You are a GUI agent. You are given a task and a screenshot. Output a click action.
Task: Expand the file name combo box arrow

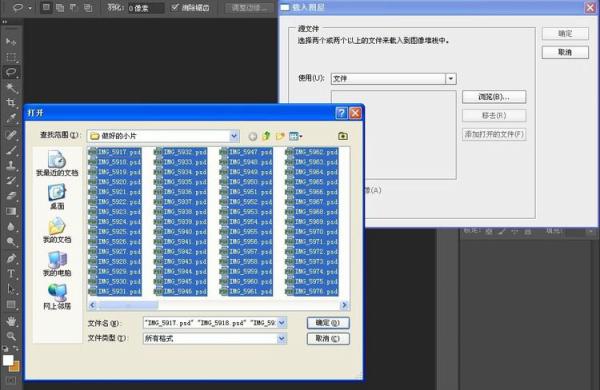pyautogui.click(x=282, y=323)
